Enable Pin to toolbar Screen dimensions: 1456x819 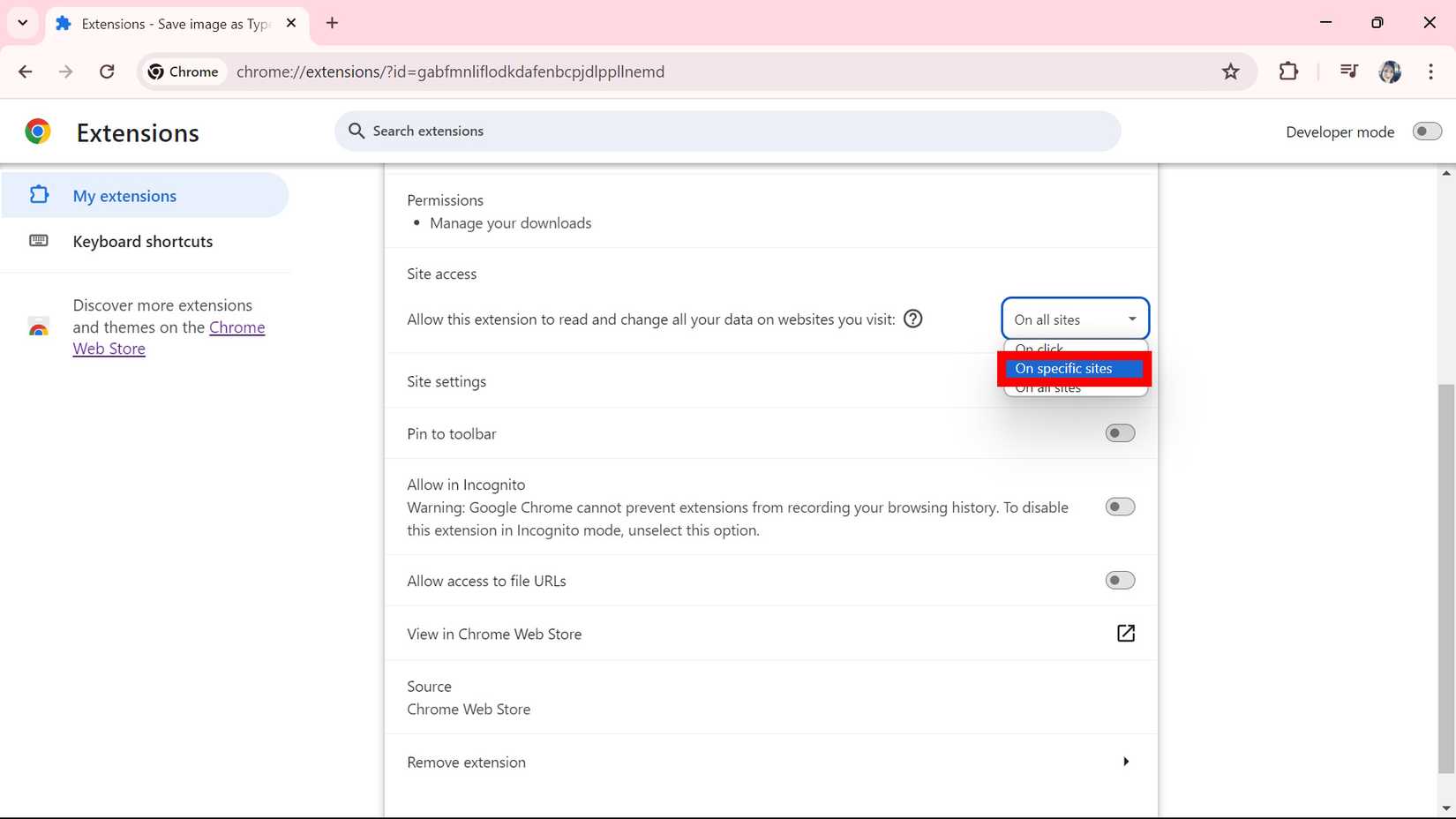click(x=1119, y=432)
